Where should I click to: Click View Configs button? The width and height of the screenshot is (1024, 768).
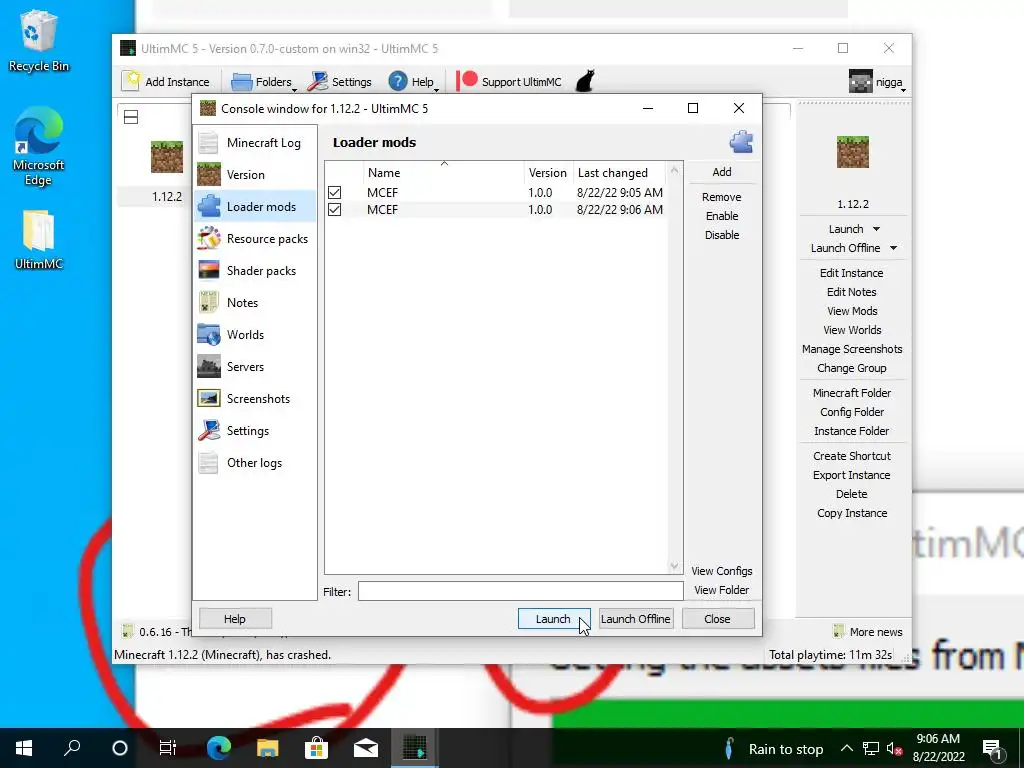[x=722, y=571]
